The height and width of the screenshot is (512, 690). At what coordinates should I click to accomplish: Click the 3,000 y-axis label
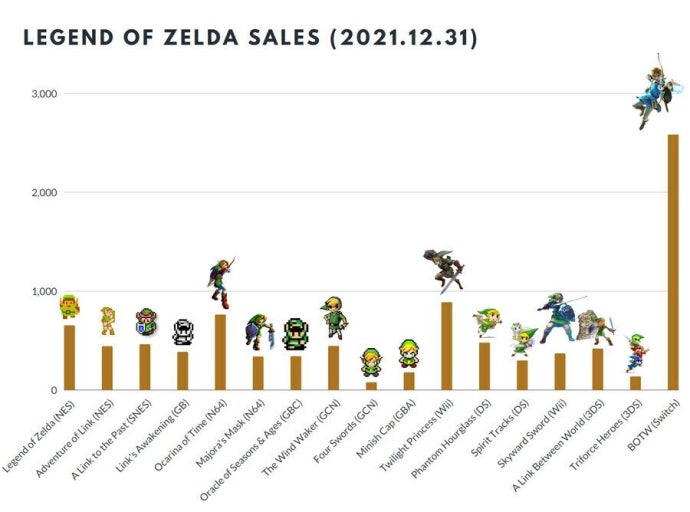coord(43,94)
